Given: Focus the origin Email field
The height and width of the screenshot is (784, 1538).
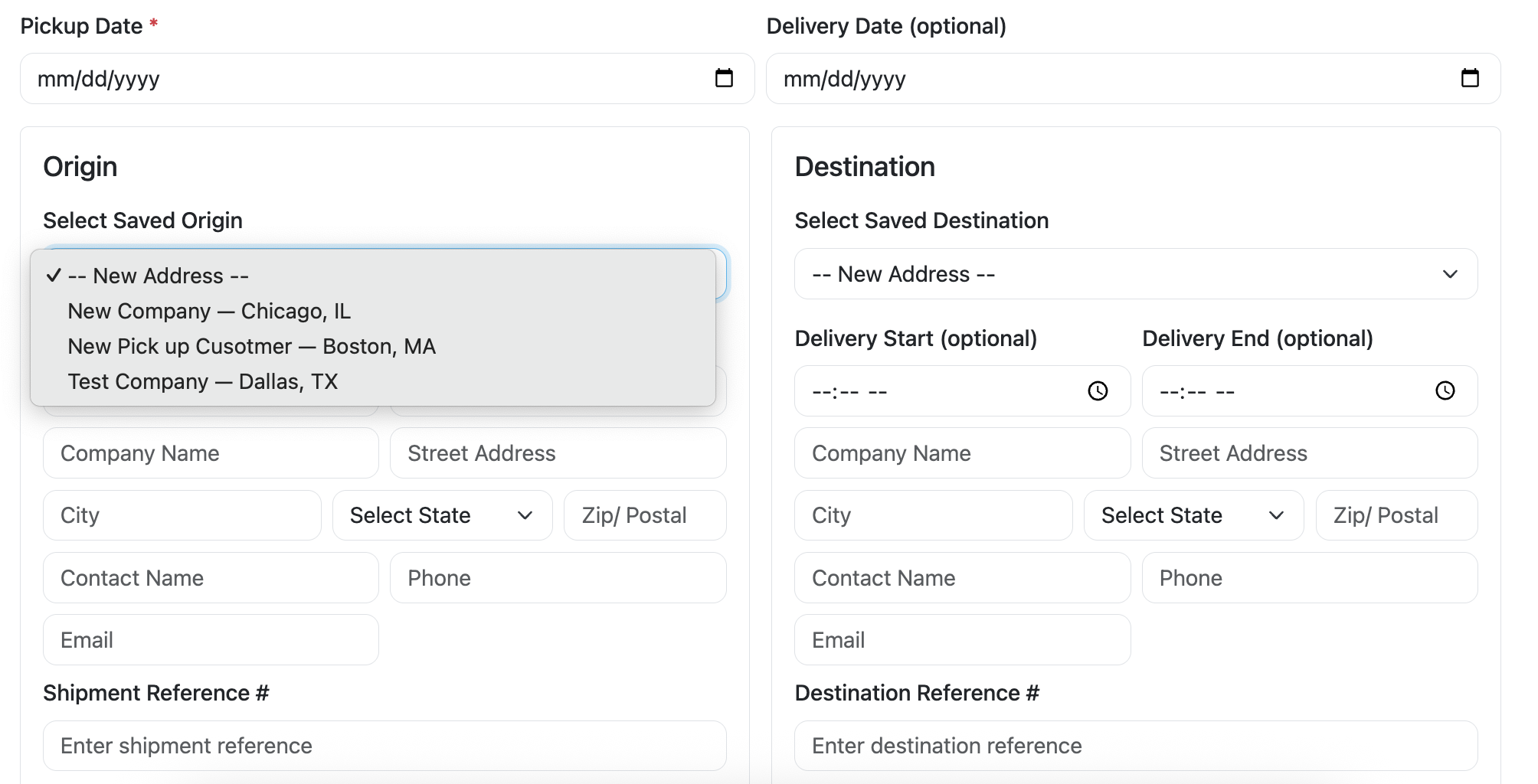Looking at the screenshot, I should coord(211,639).
